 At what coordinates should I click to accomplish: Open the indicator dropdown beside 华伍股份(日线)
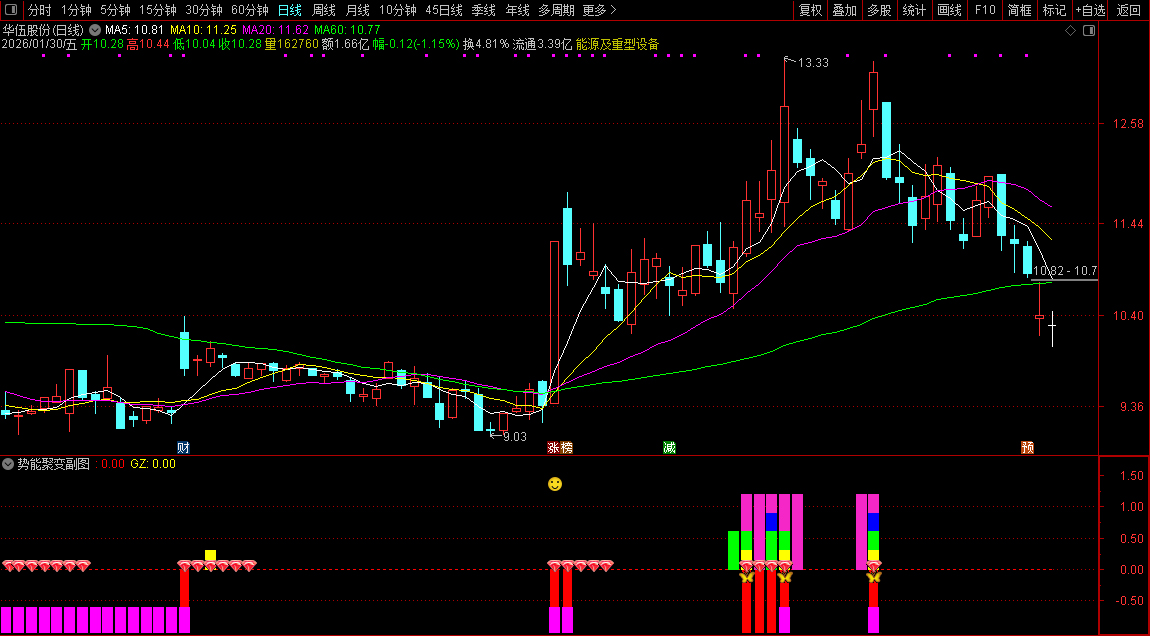pyautogui.click(x=95, y=30)
